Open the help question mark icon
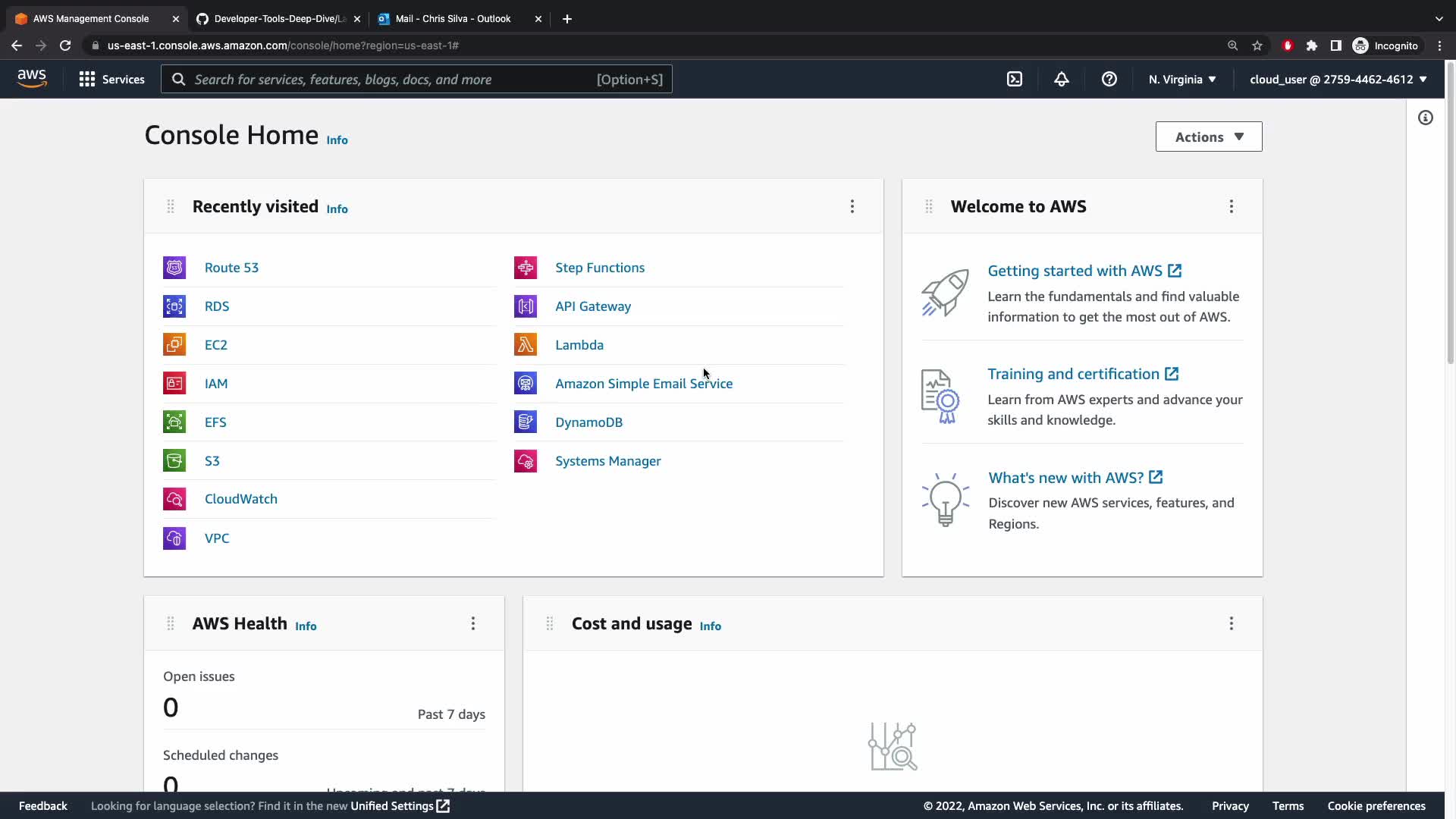The image size is (1456, 819). [1109, 80]
